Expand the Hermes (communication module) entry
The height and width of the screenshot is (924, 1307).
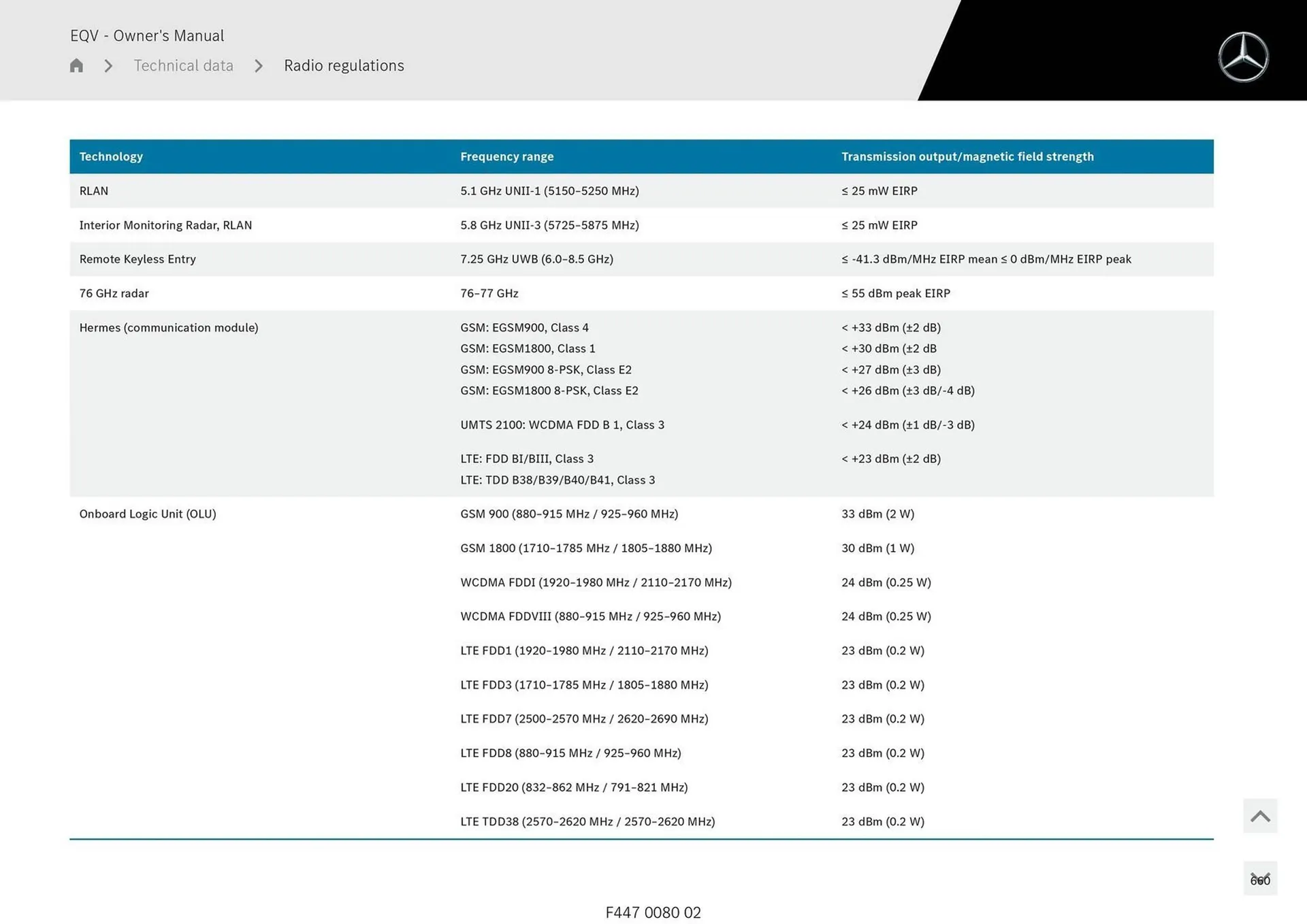pos(168,327)
